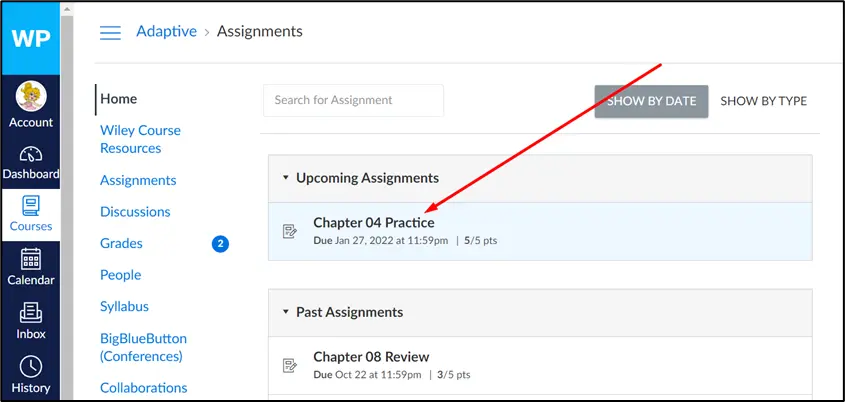The width and height of the screenshot is (845, 402).
Task: Open the Calendar icon in sidebar
Action: (x=31, y=259)
